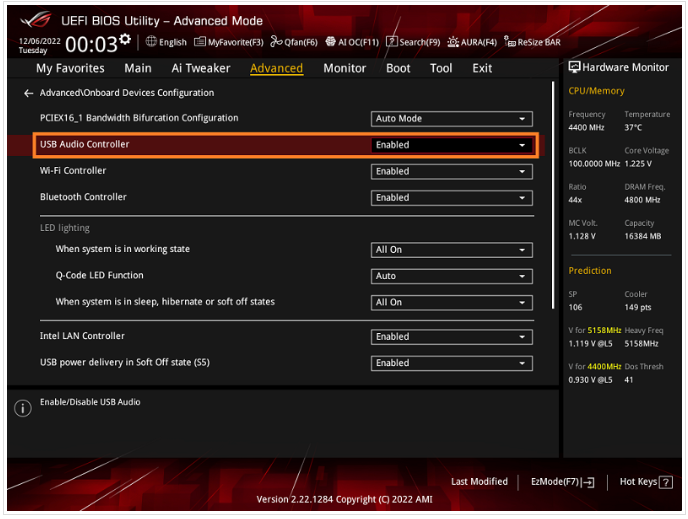Open the Exit tab

click(x=482, y=68)
